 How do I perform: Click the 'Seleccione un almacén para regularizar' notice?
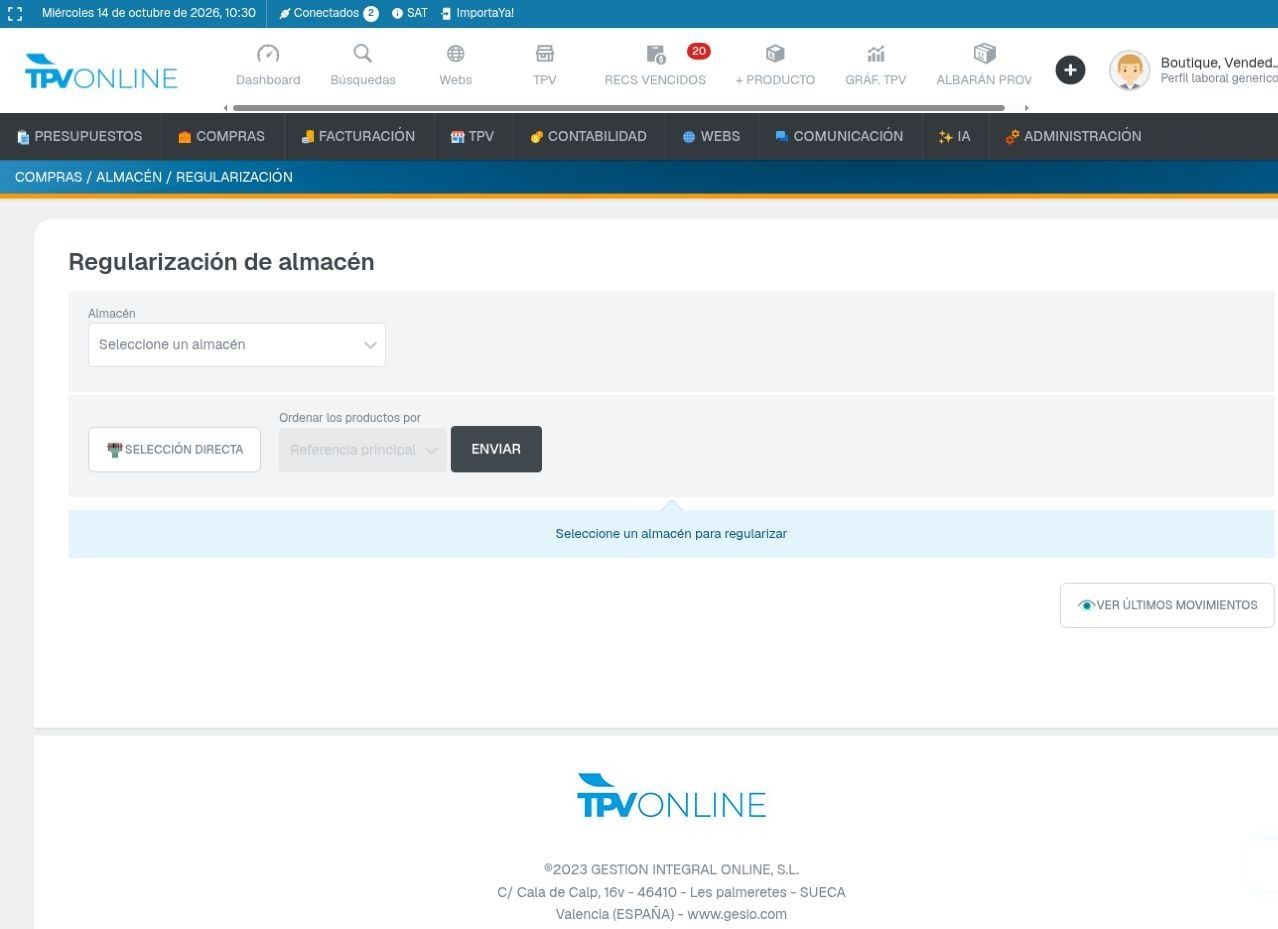point(671,534)
